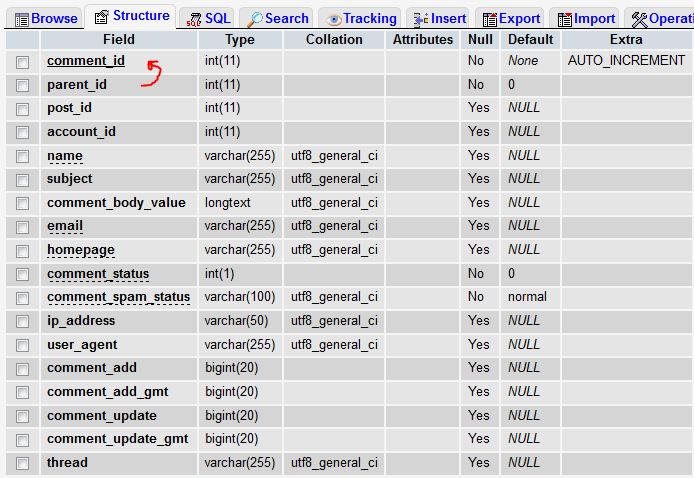This screenshot has width=694, height=478.
Task: Go to the Search tab
Action: (x=277, y=19)
